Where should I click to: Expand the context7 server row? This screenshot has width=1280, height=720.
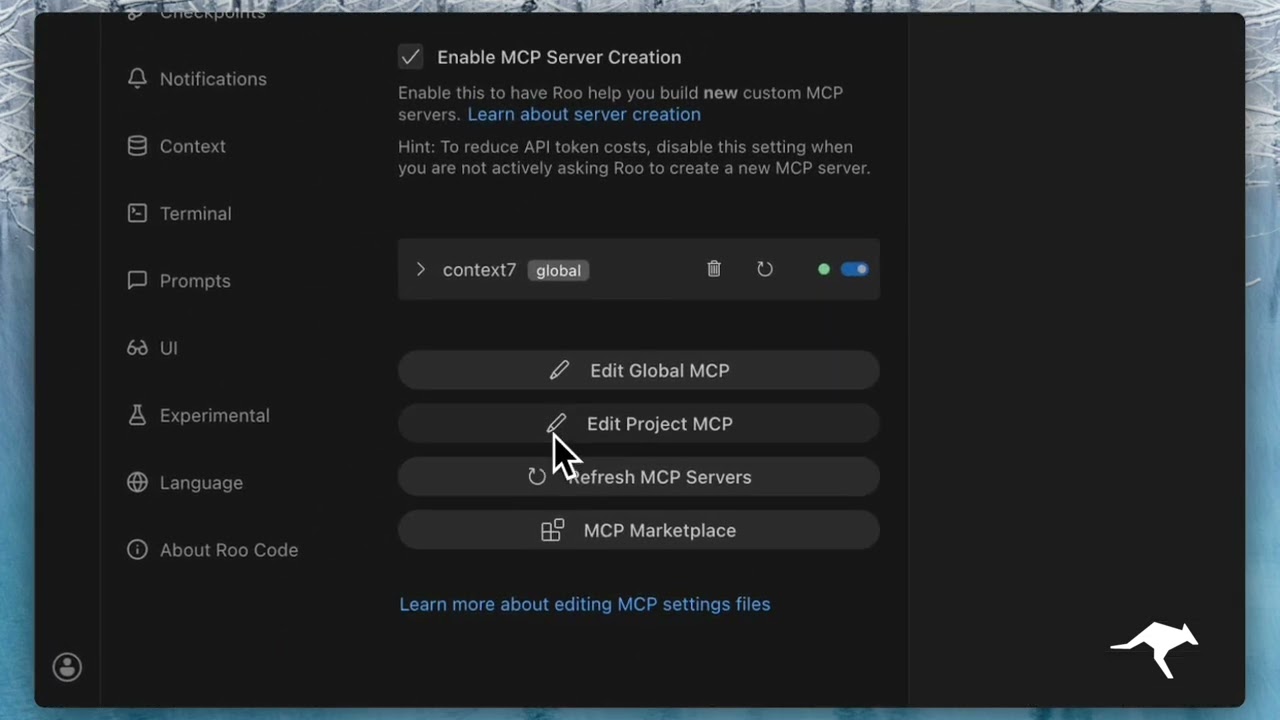pyautogui.click(x=421, y=270)
